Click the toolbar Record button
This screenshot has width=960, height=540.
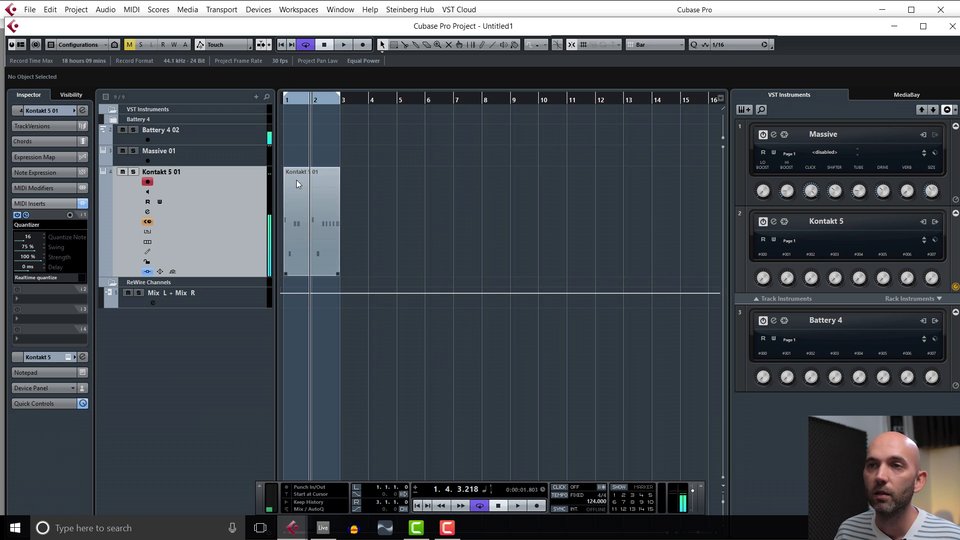point(362,45)
